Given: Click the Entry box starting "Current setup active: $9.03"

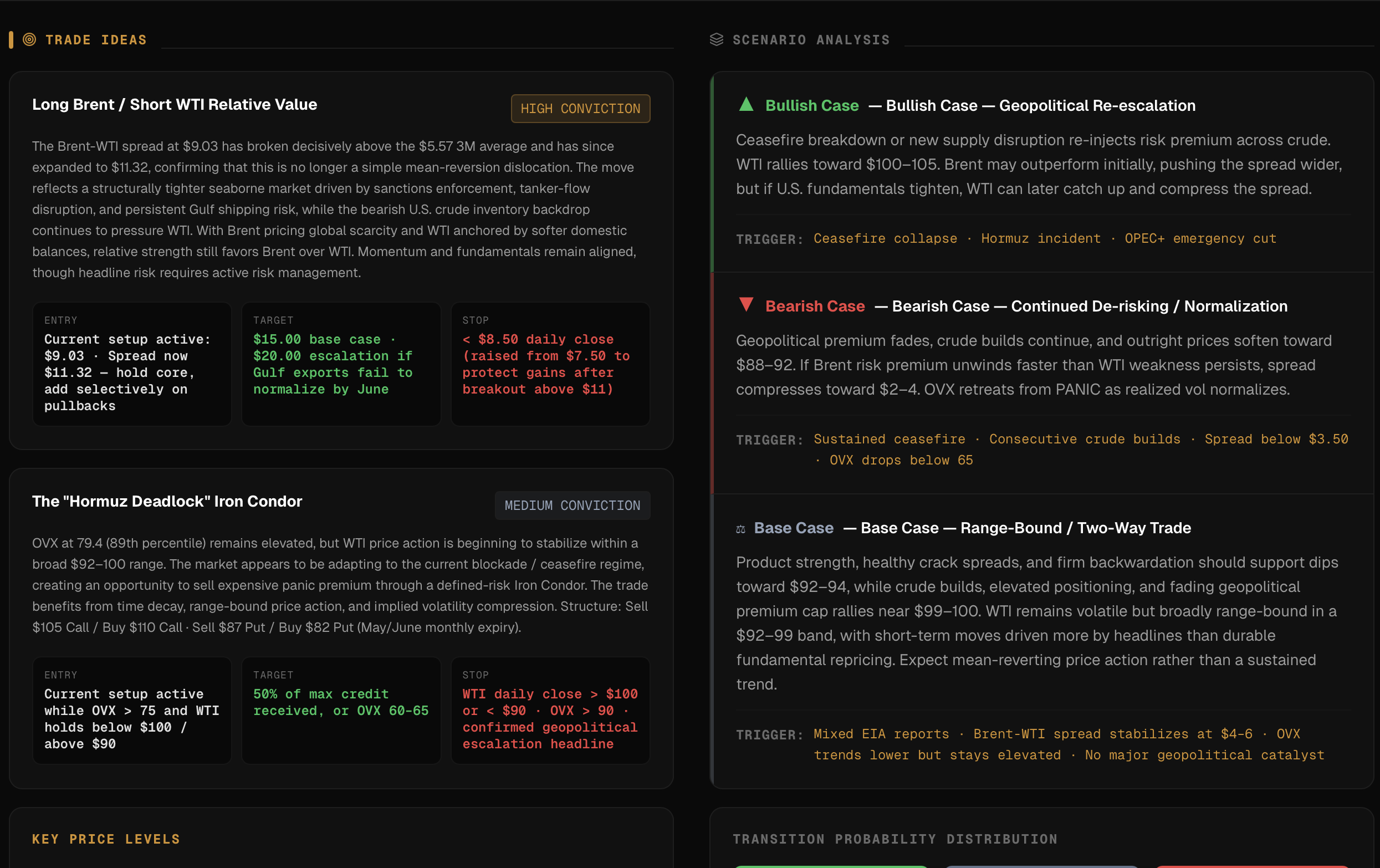Looking at the screenshot, I should (132, 364).
